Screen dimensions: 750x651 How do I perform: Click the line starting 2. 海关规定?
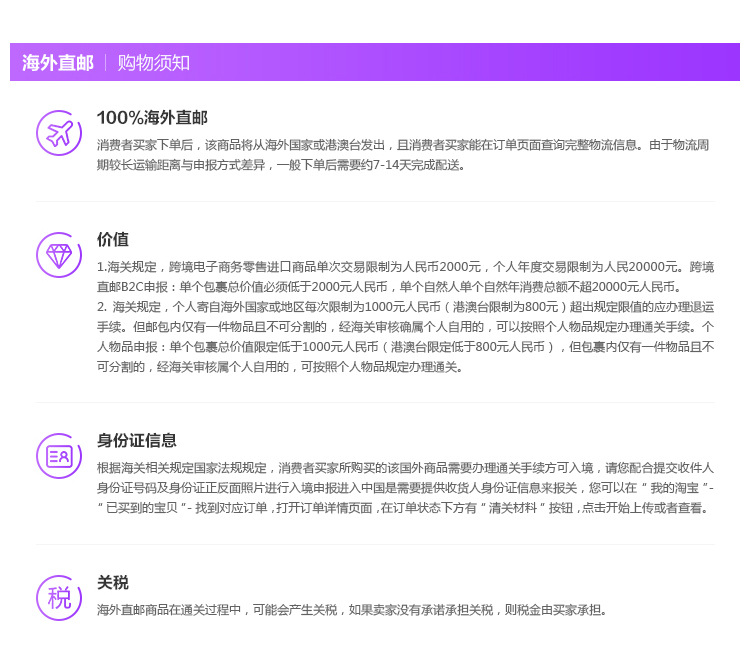(405, 307)
